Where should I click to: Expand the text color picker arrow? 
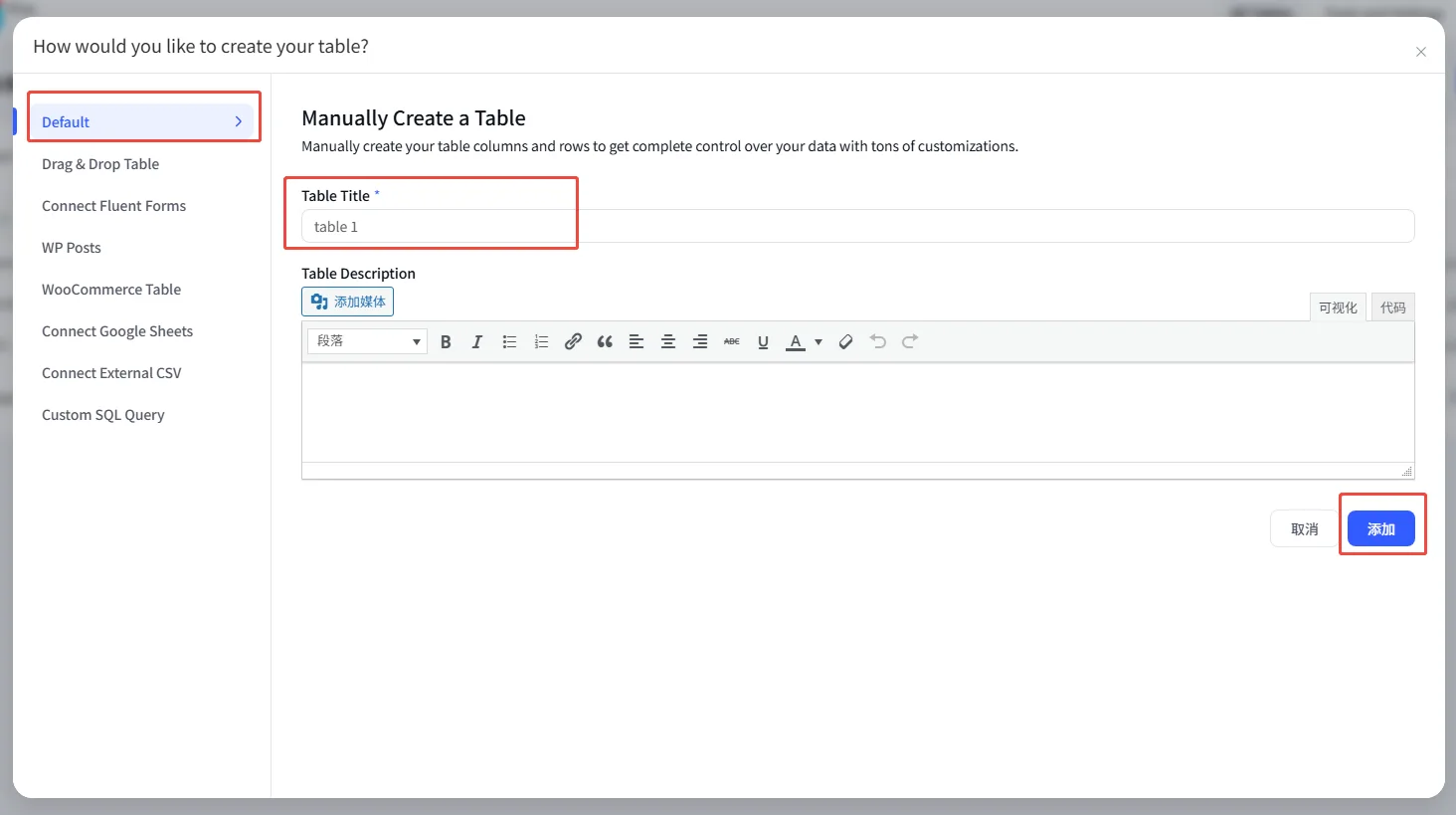coord(819,341)
